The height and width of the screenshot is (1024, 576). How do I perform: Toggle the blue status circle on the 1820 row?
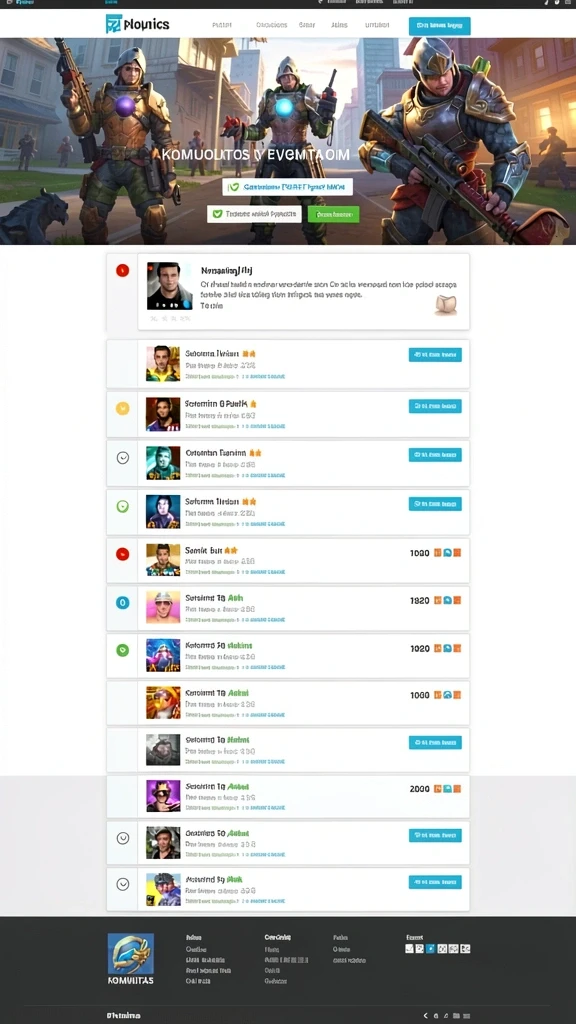[122, 602]
